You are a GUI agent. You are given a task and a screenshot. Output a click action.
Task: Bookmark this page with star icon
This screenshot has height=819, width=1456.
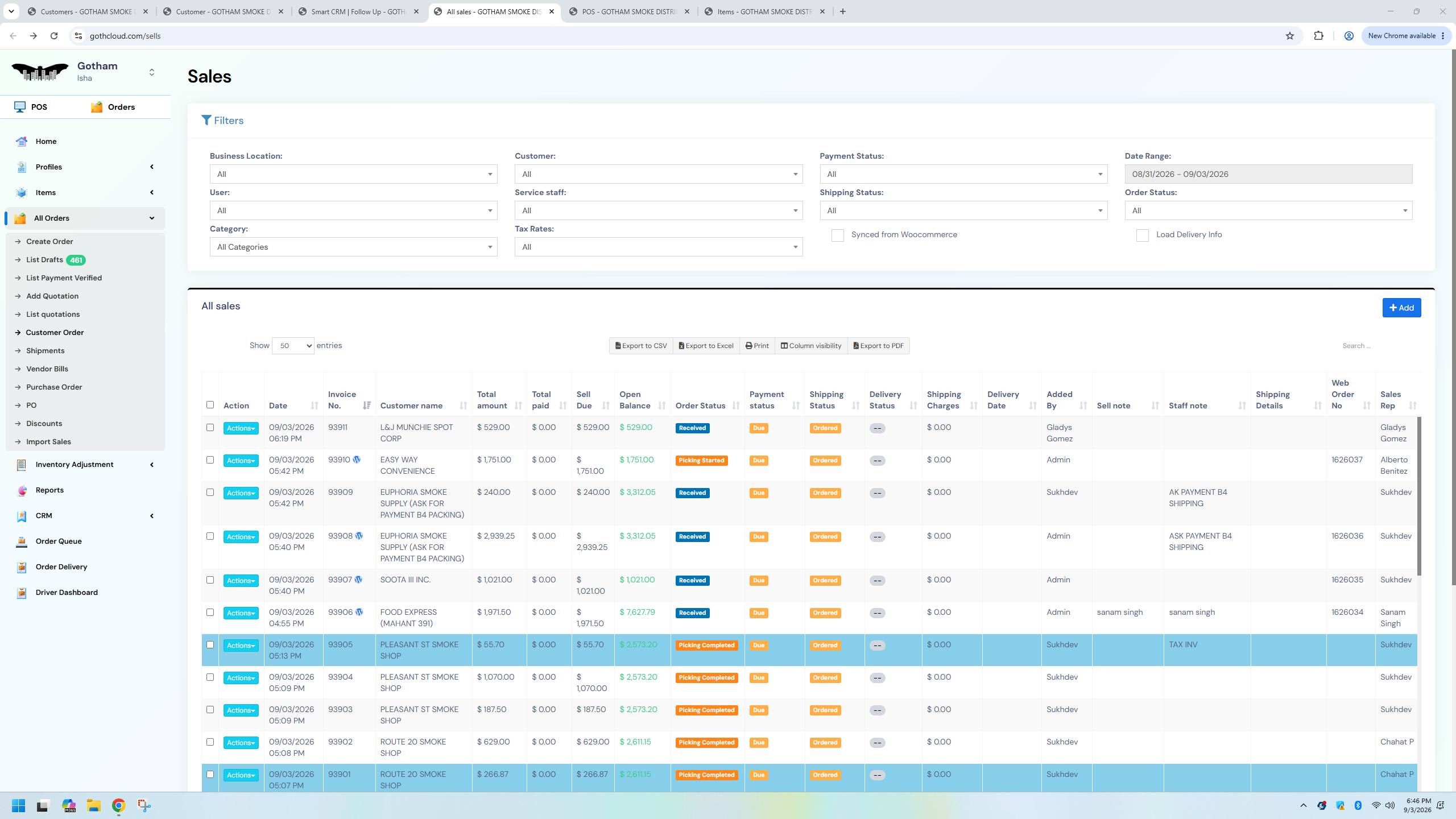(1290, 36)
